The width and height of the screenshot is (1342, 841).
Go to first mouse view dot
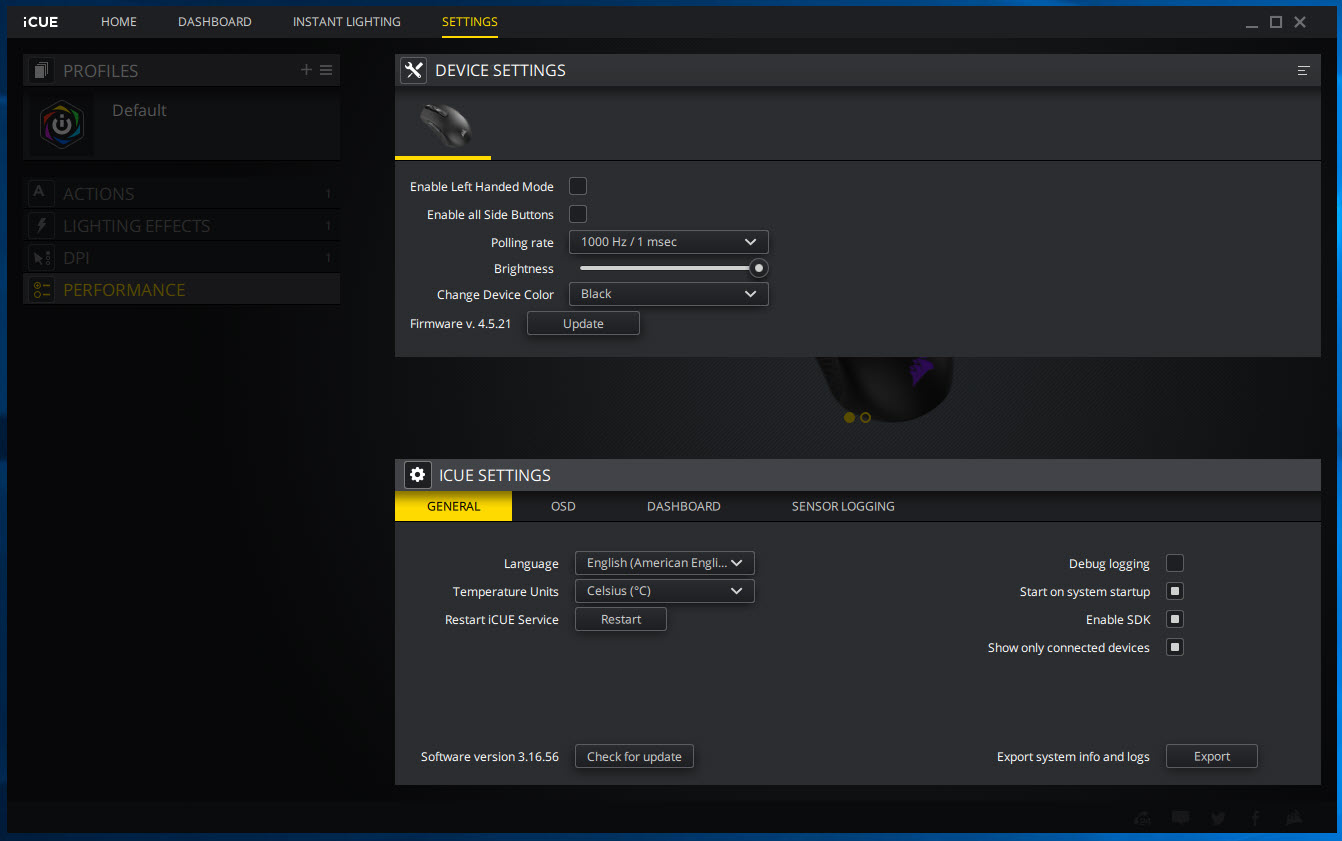coord(849,417)
